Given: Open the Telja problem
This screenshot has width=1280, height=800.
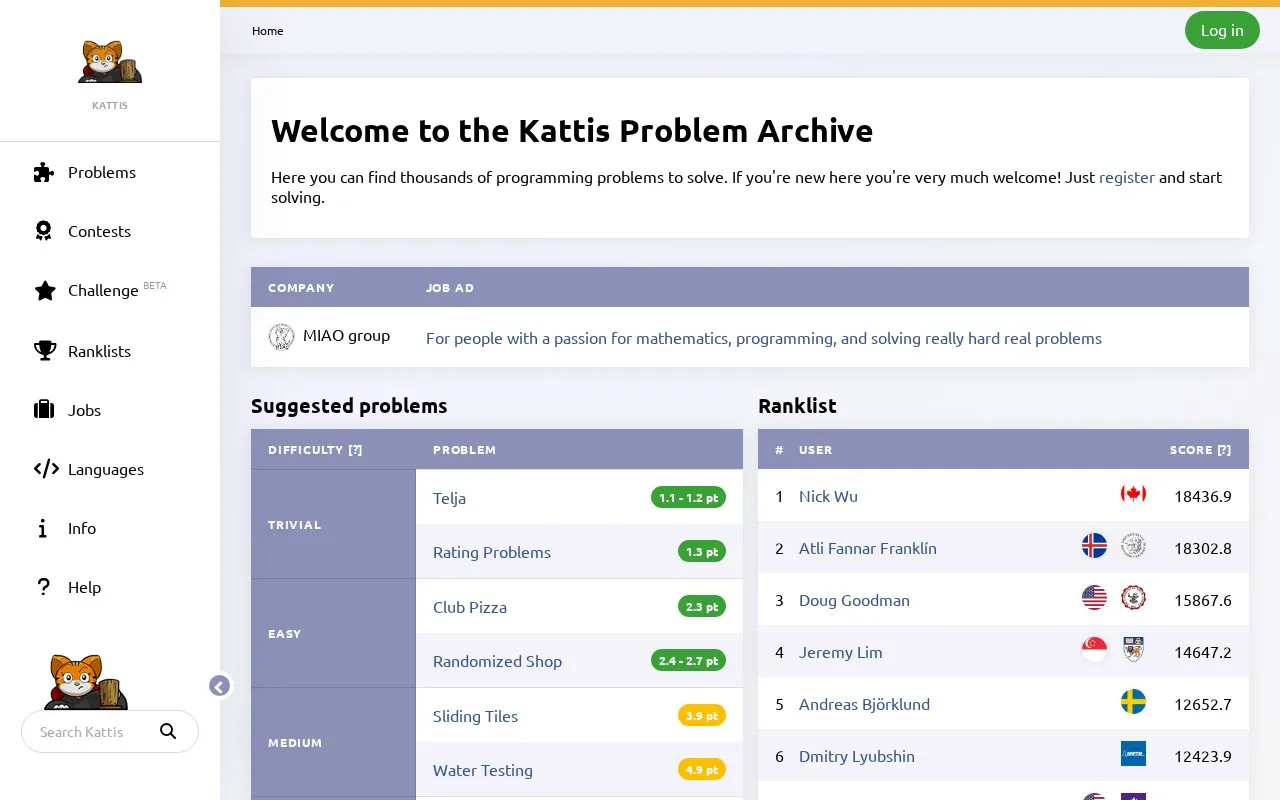Looking at the screenshot, I should [449, 498].
